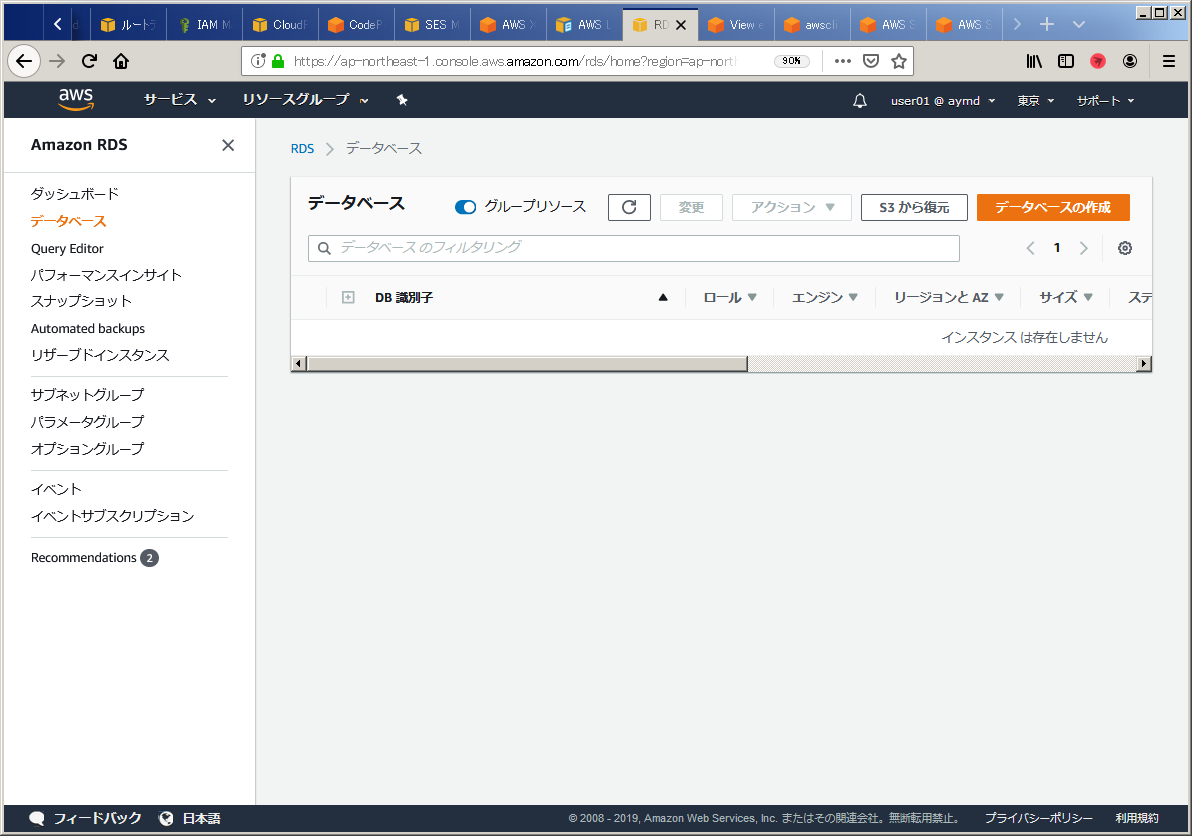Expand all rows with plus icon
The image size is (1192, 836).
point(348,297)
